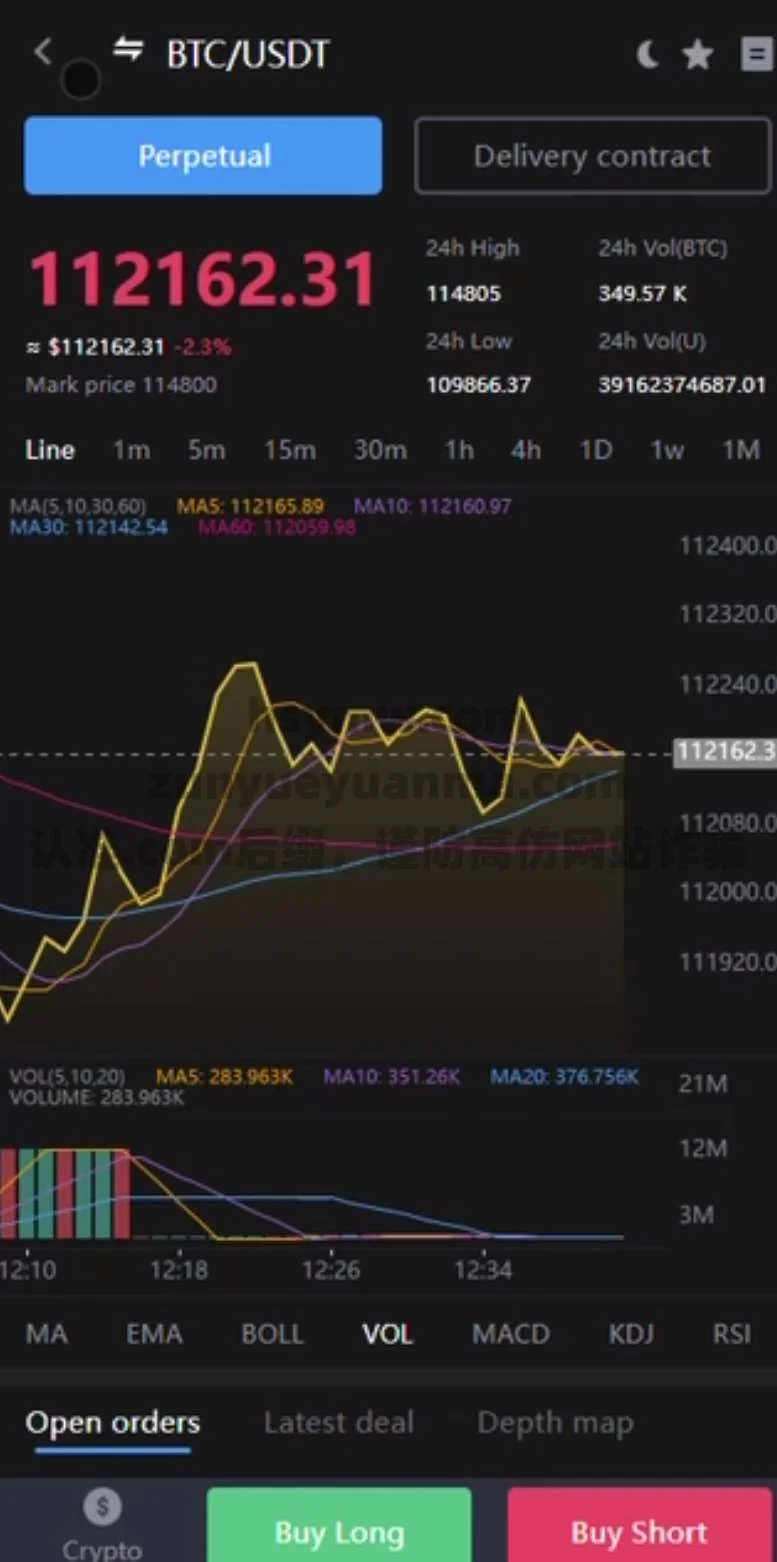777x1562 pixels.
Task: Click the swap trading pair icon
Action: (127, 50)
